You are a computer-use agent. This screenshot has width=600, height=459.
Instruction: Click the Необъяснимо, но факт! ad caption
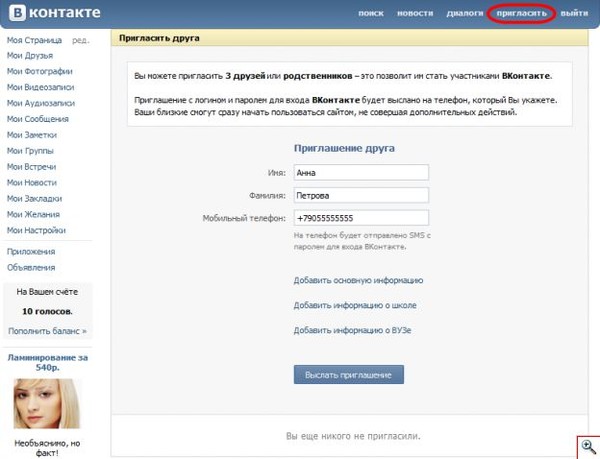[x=47, y=448]
